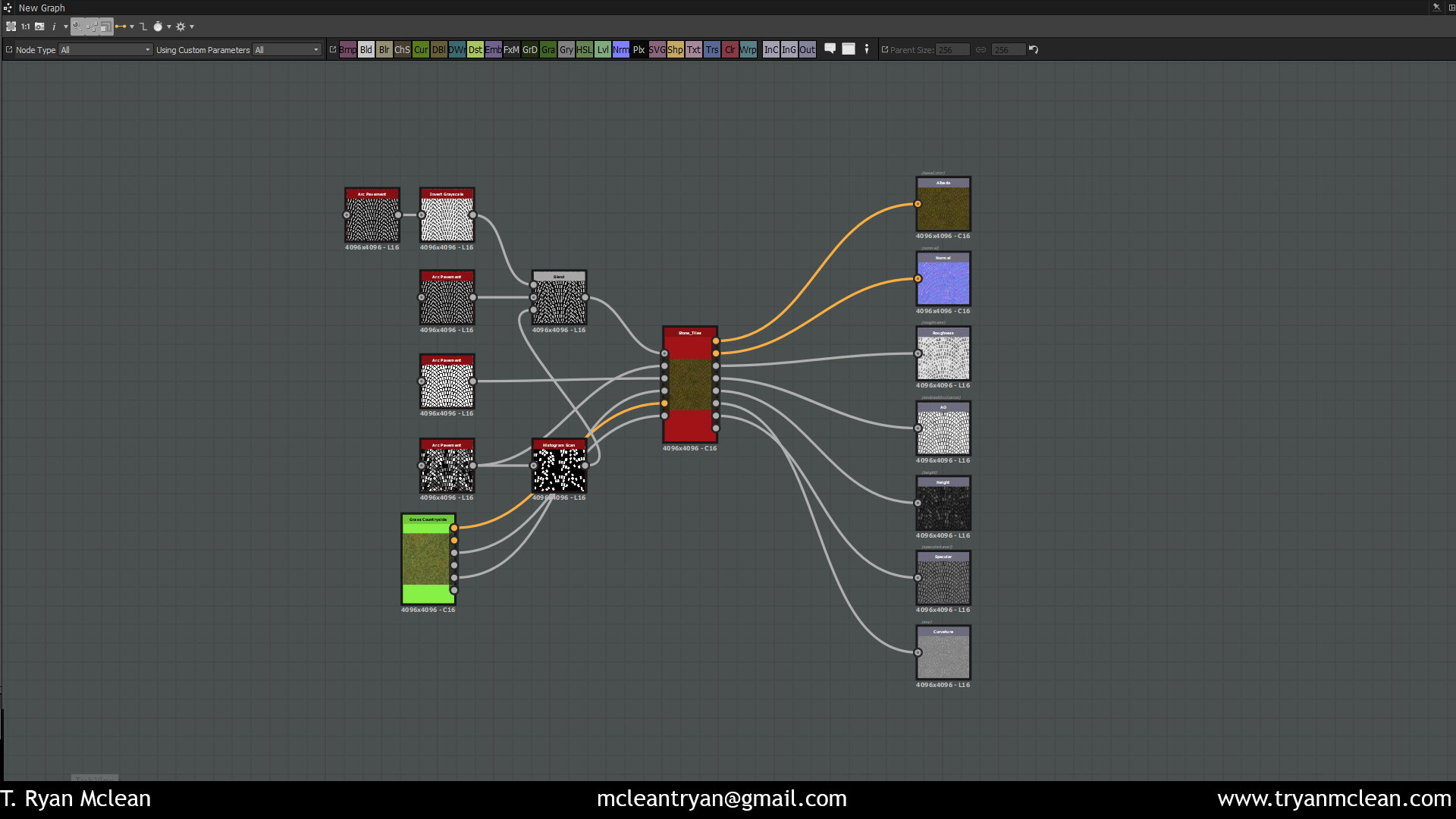Viewport: 1456px width, 819px height.
Task: Reset zoom with the 1:1 button
Action: [x=25, y=27]
